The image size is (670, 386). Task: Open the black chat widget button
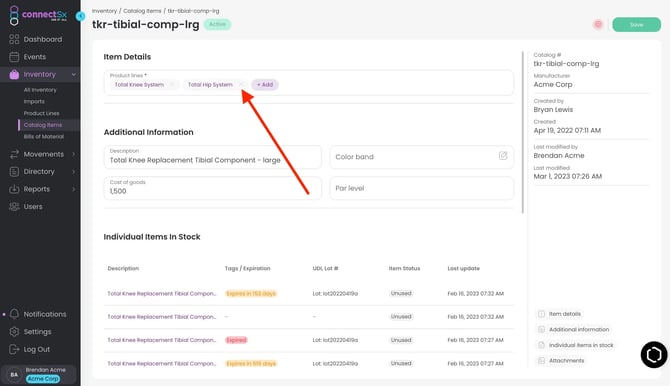pos(653,354)
